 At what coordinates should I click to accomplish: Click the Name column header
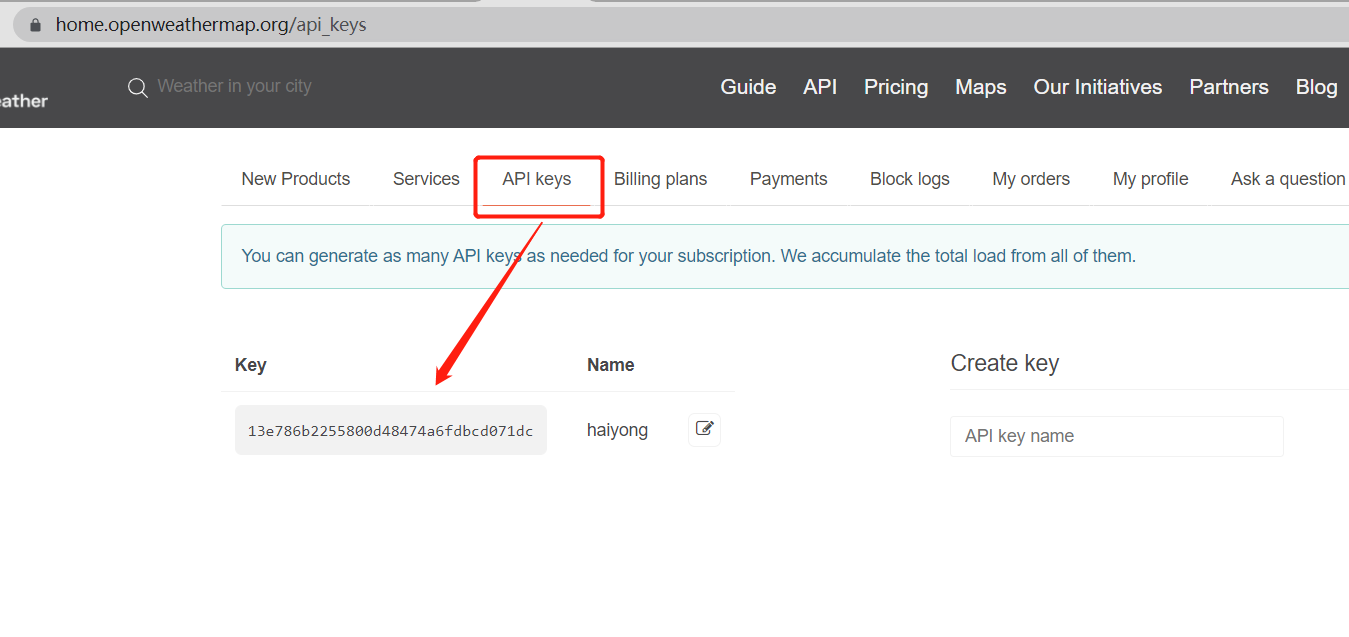tap(611, 365)
